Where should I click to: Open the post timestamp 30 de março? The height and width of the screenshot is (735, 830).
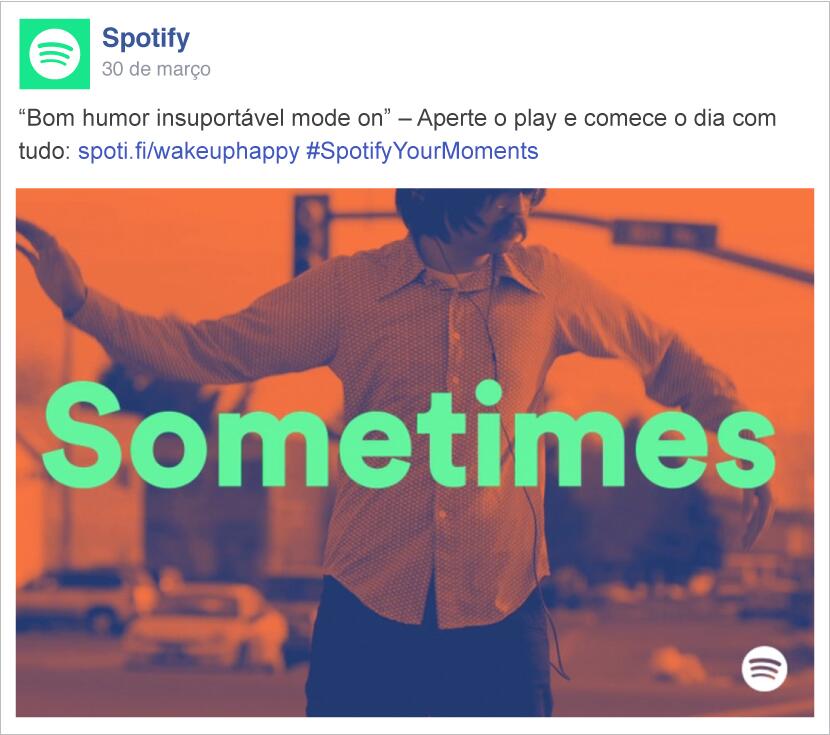click(x=156, y=69)
